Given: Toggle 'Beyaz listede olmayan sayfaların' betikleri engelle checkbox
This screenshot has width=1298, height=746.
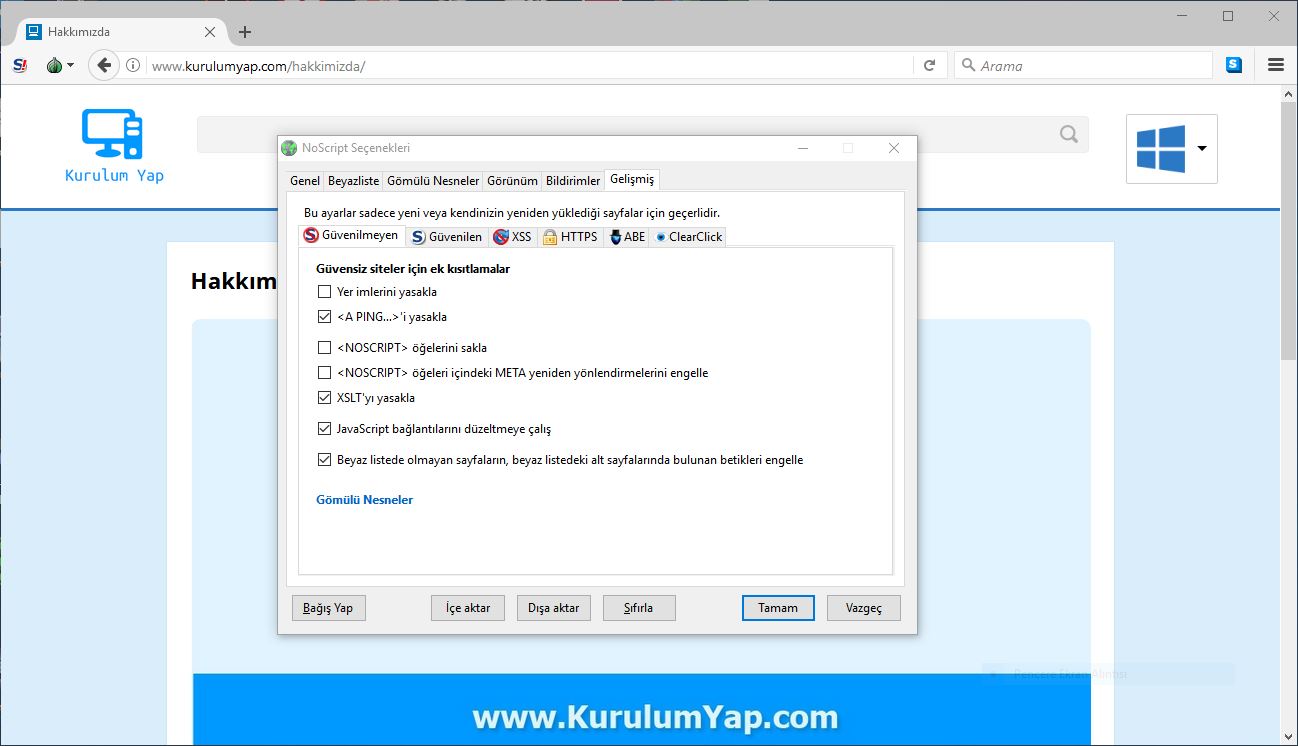Looking at the screenshot, I should click(x=324, y=460).
